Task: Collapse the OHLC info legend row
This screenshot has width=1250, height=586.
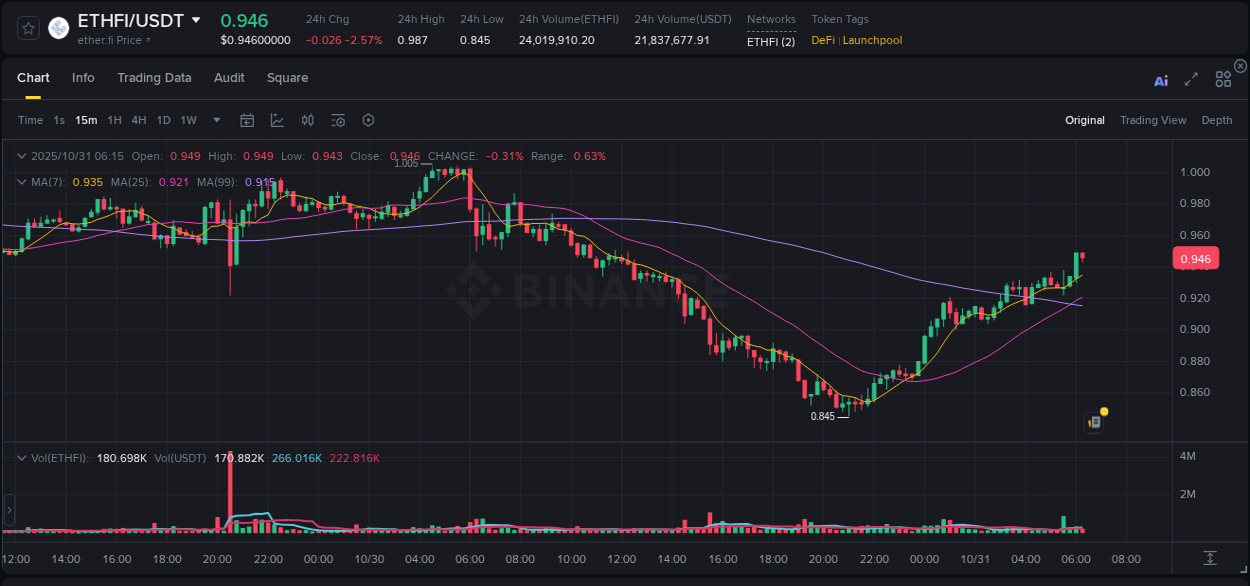Action: 22,156
